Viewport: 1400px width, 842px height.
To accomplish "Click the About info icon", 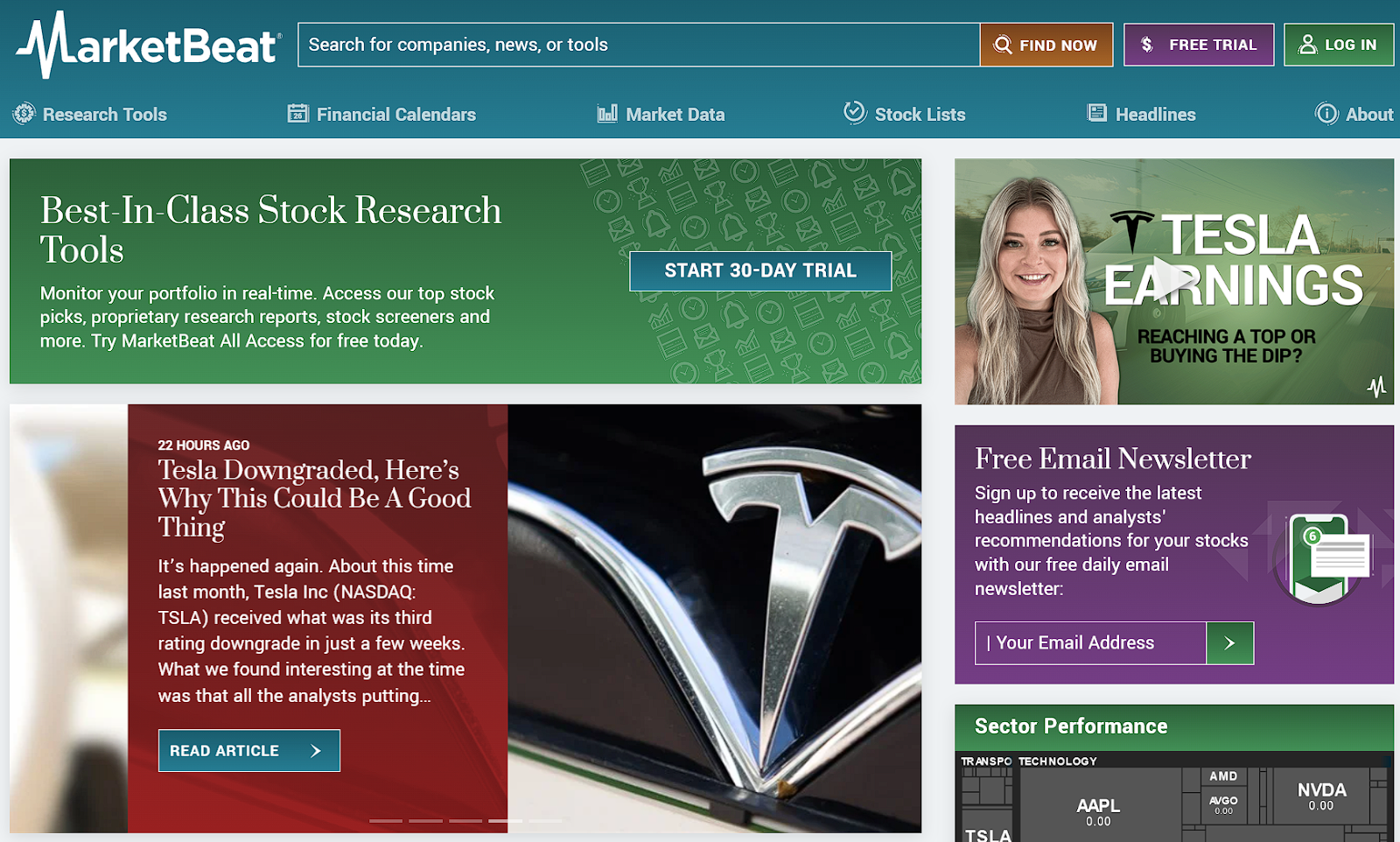I will 1326,114.
